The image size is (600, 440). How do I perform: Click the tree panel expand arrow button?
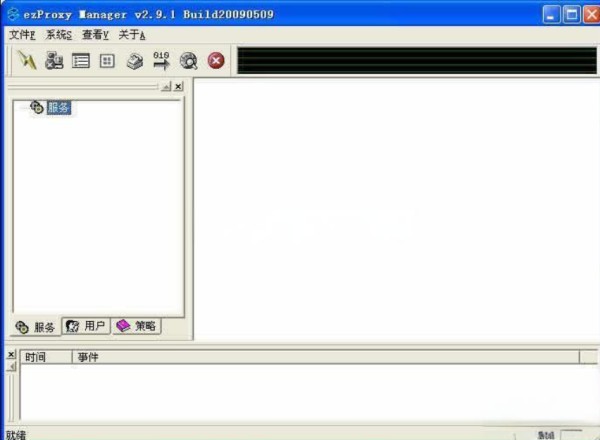(165, 87)
